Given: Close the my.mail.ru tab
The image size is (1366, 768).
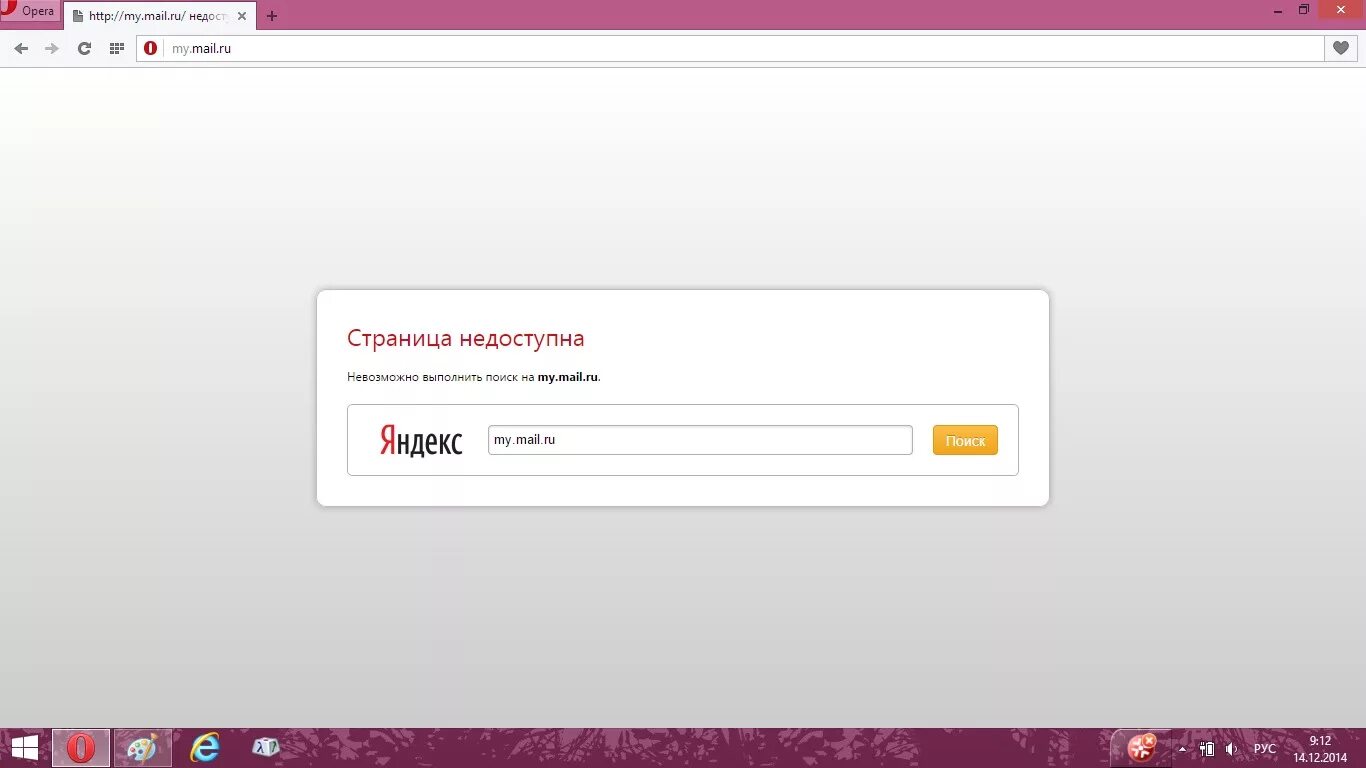Looking at the screenshot, I should coord(241,16).
